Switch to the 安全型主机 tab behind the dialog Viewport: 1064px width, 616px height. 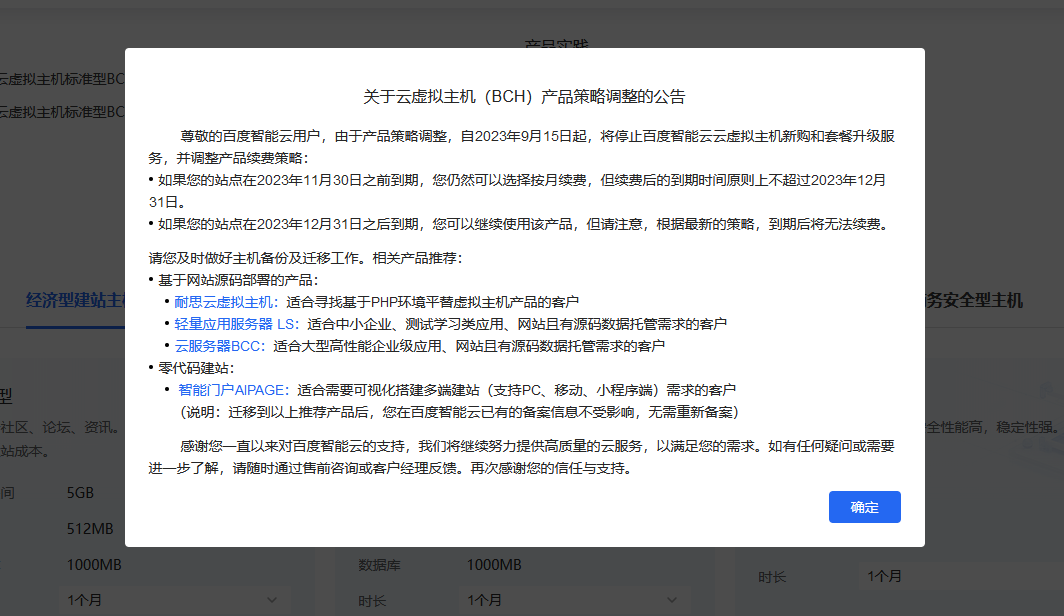974,301
